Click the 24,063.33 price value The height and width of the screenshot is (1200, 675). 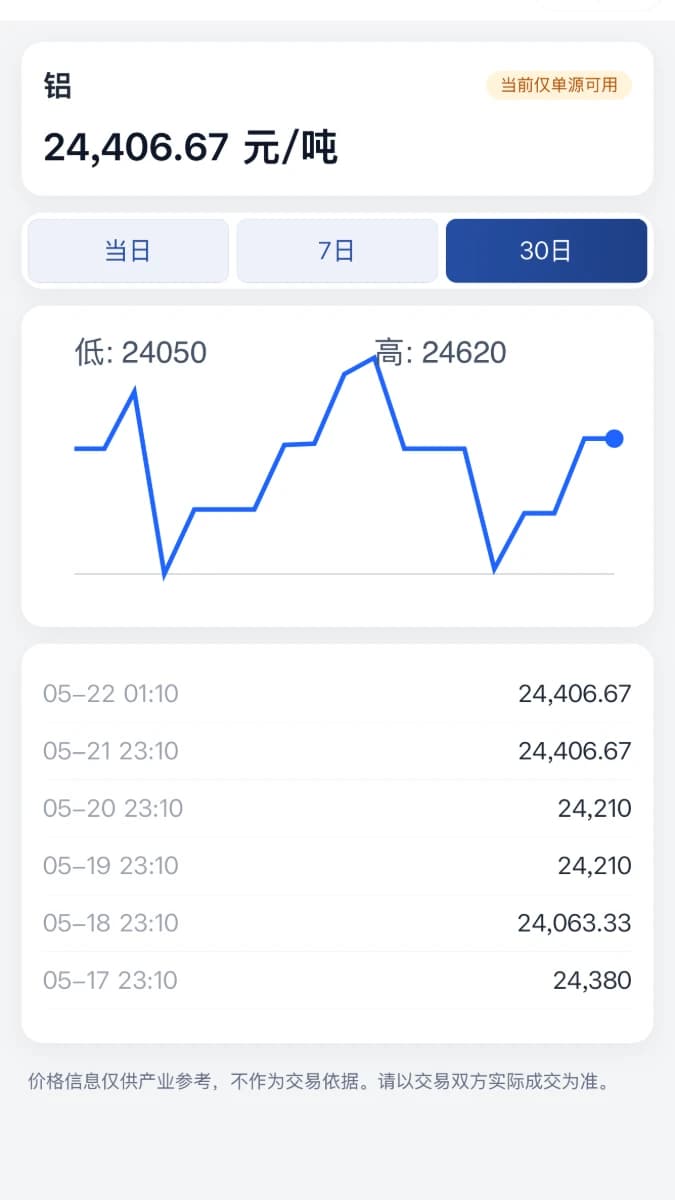(574, 923)
